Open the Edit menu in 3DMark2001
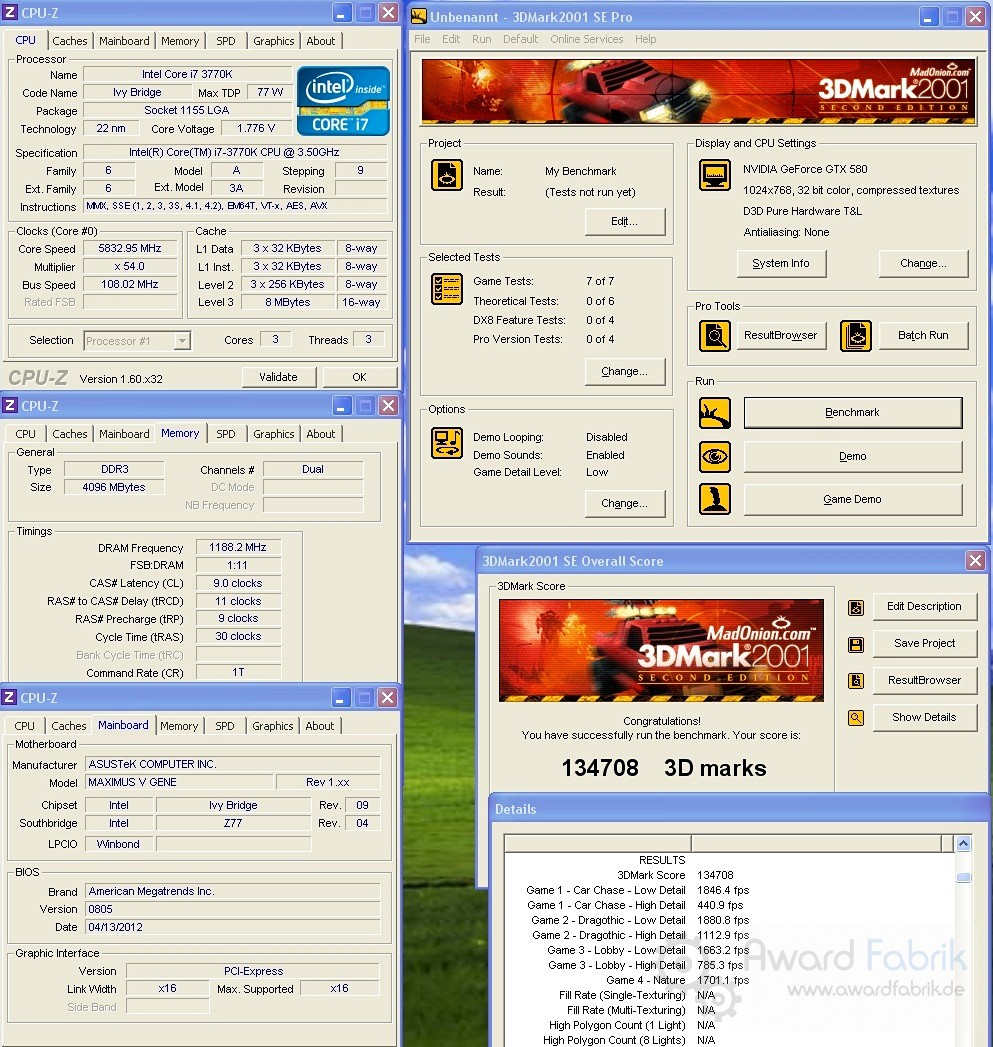 [451, 39]
